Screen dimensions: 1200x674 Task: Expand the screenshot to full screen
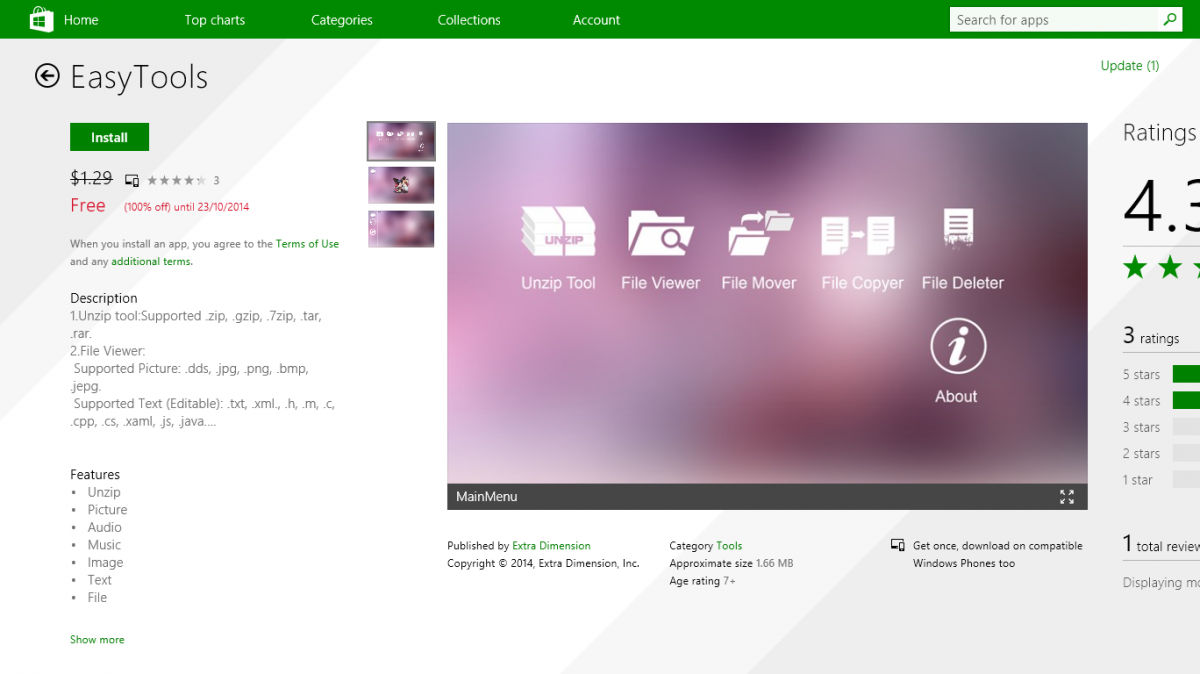pyautogui.click(x=1067, y=497)
